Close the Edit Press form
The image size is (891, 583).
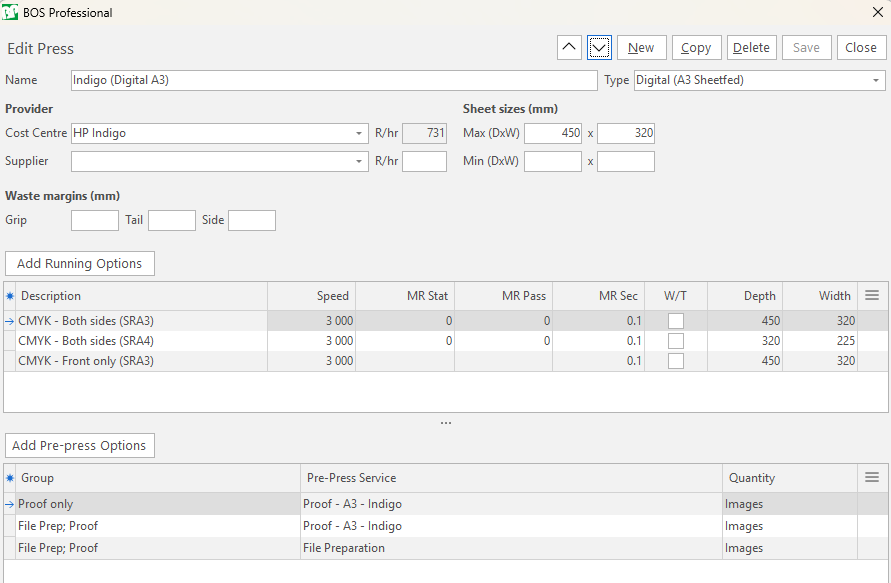(x=861, y=48)
